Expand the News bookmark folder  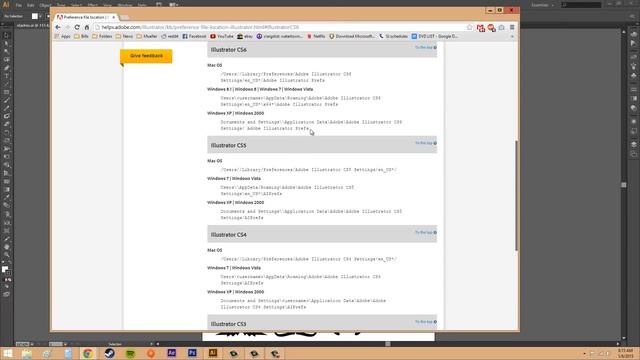124,36
